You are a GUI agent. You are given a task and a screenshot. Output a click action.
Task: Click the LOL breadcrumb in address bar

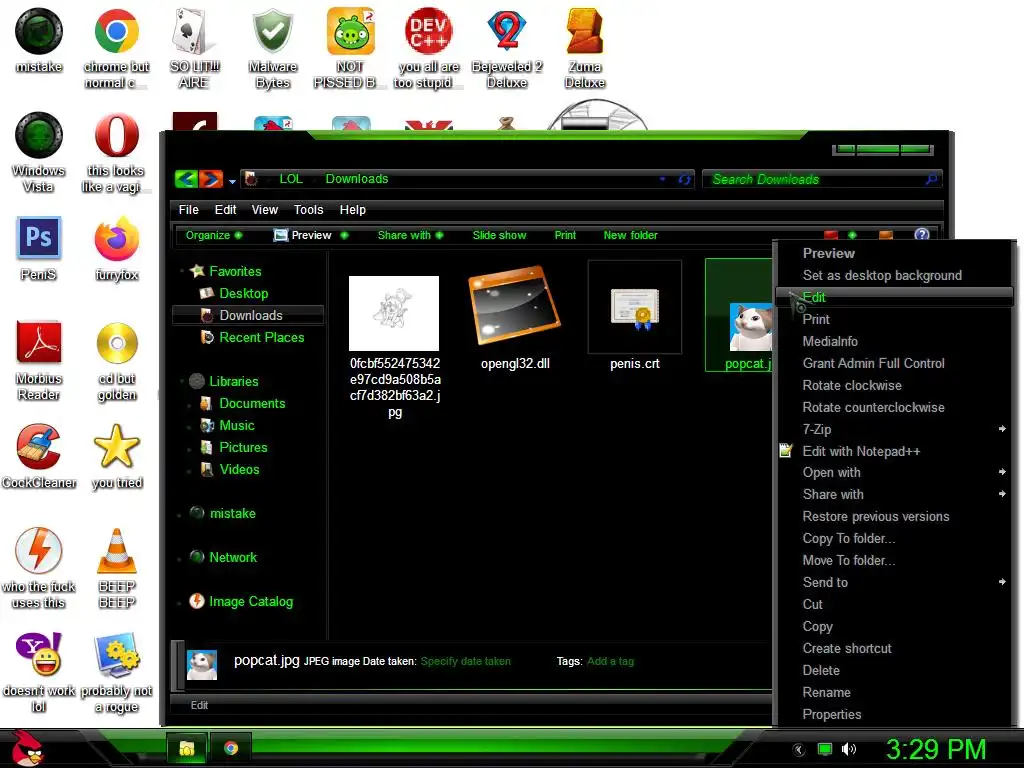click(x=291, y=179)
